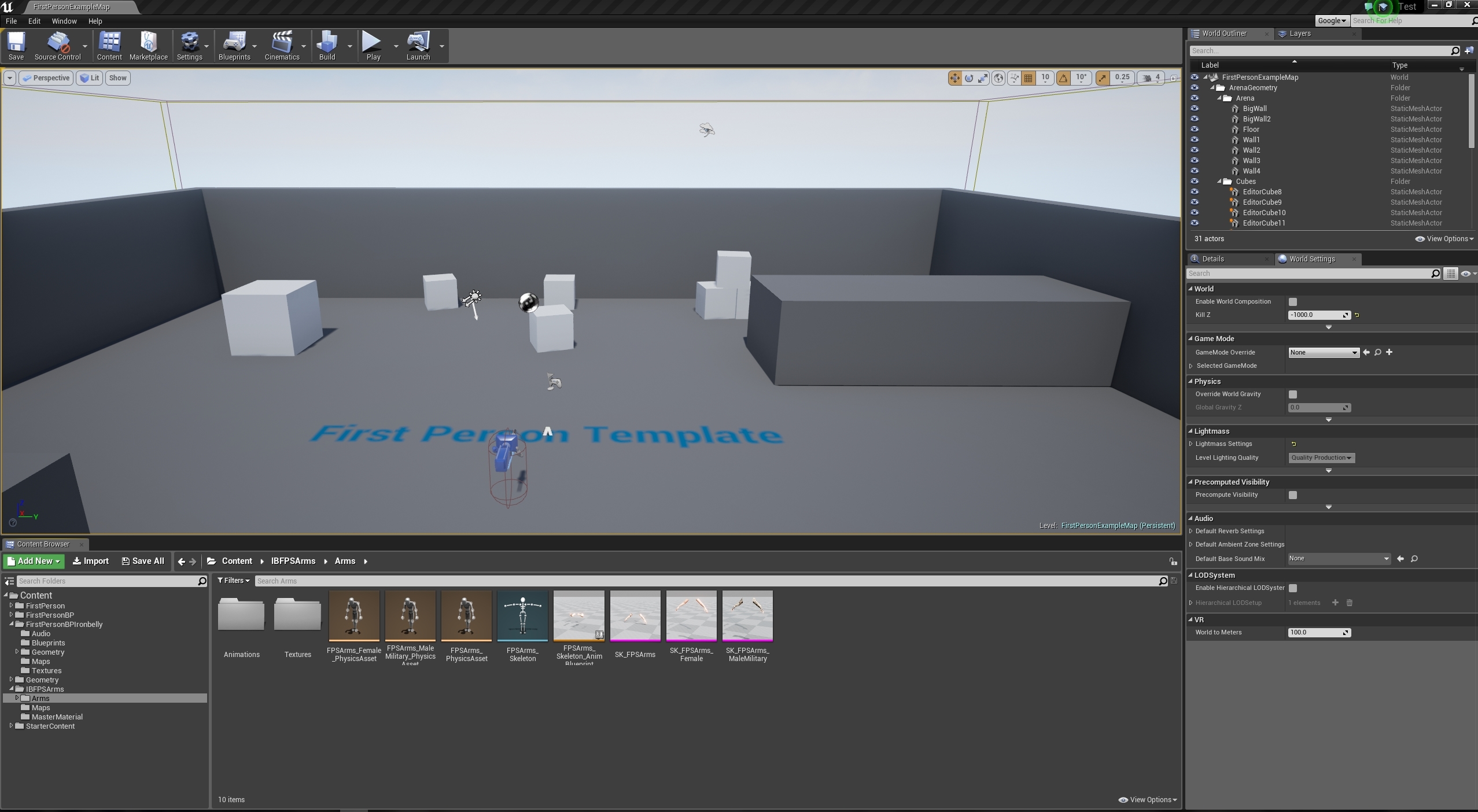This screenshot has height=812, width=1478.
Task: Open Google search engine dropdown
Action: [1332, 21]
